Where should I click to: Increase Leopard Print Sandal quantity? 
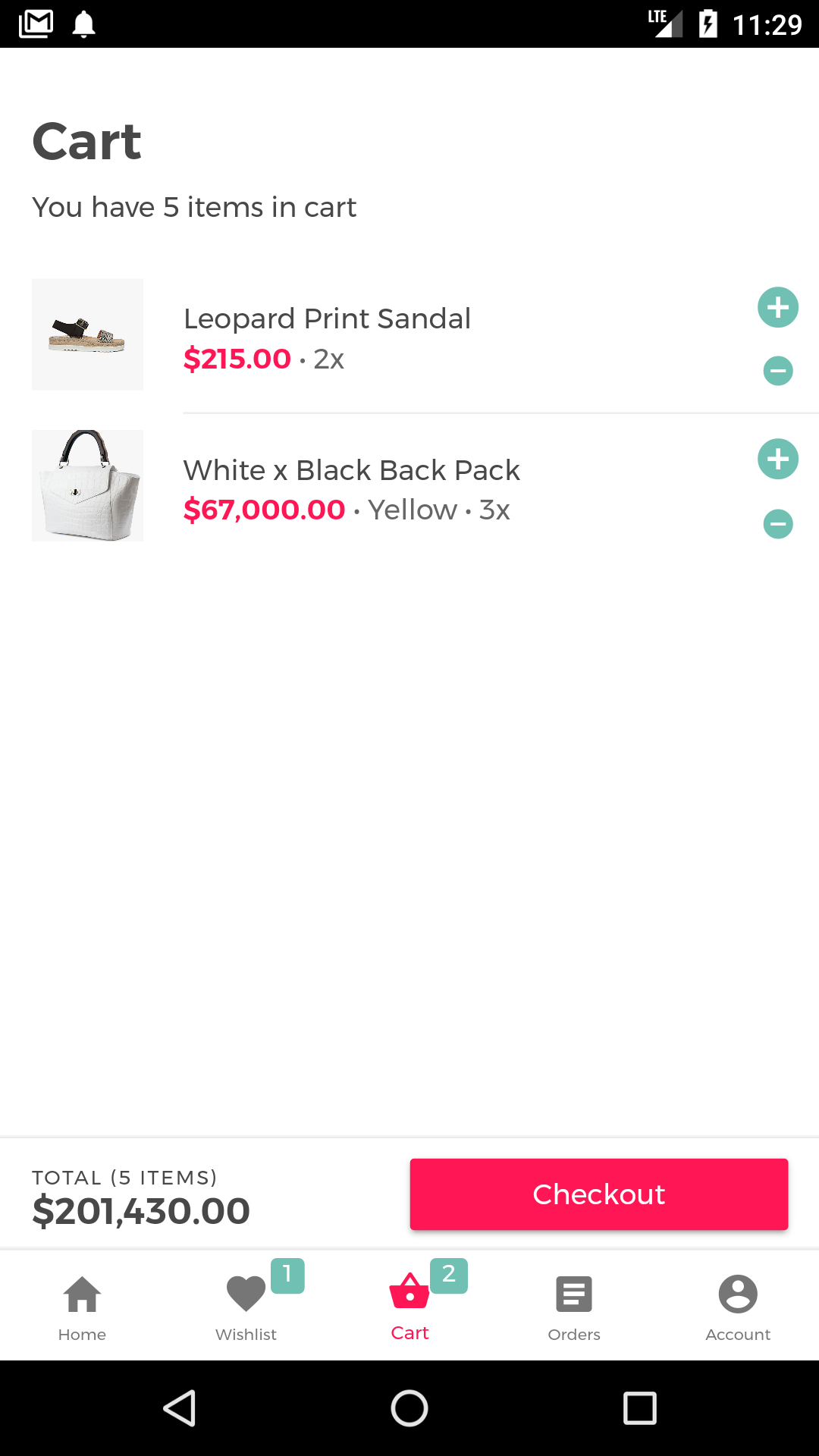click(778, 308)
